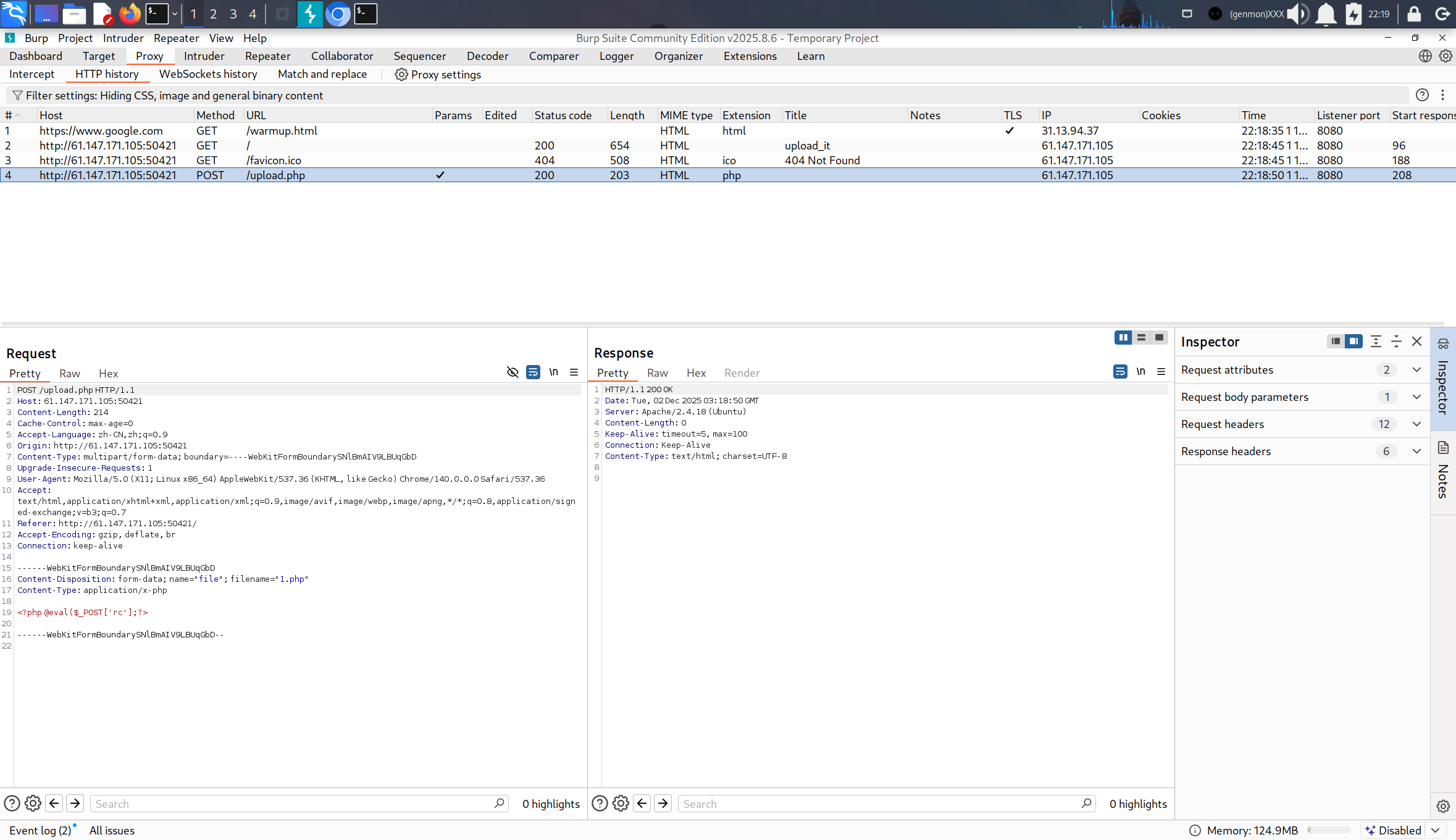Open the AI Disabled dropdown in the status bar
The image size is (1456, 840).
(x=1436, y=830)
